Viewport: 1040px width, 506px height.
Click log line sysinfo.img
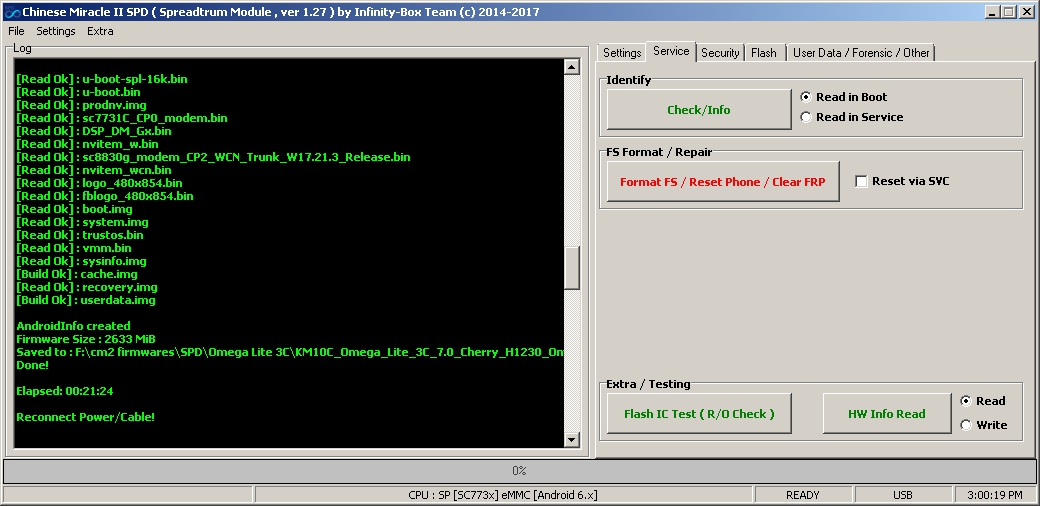[x=81, y=261]
